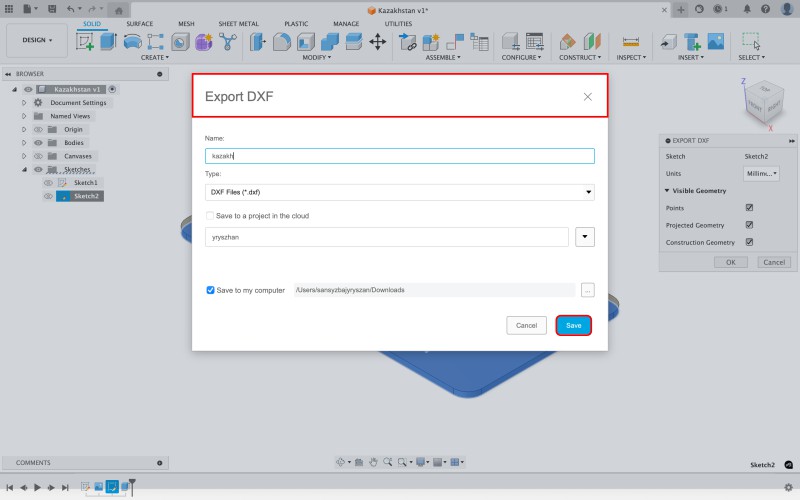Enable Save to a project in the cloud
800x500 pixels.
[x=210, y=216]
